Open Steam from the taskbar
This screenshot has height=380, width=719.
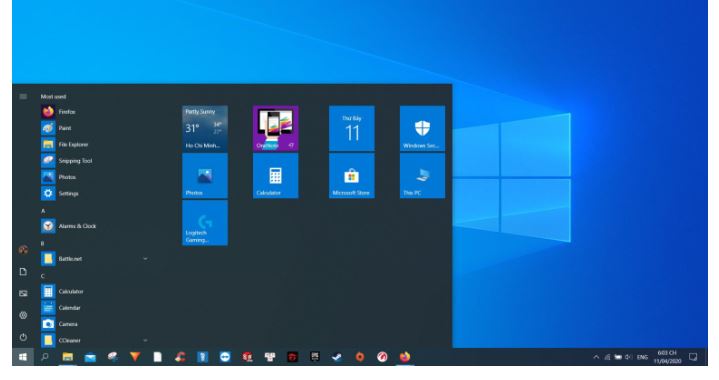337,357
